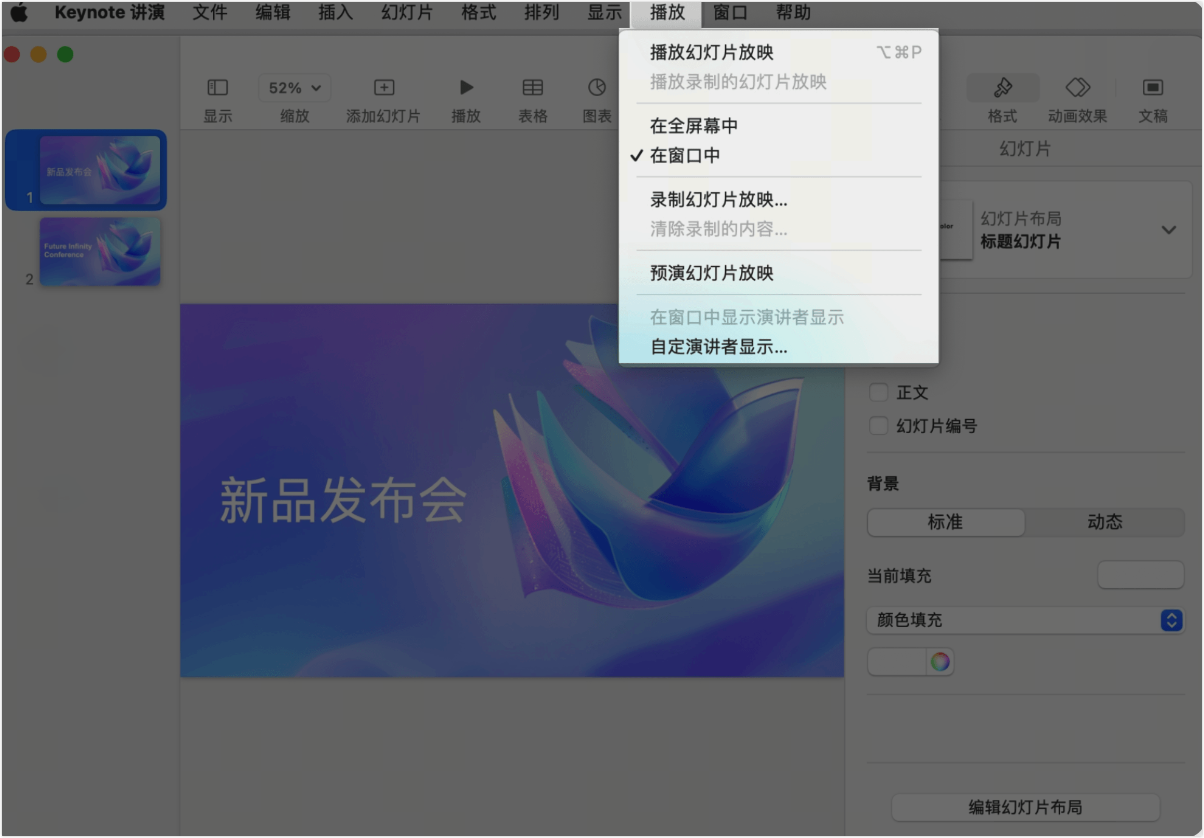Choose 录制幻灯片放映... menu item
Screen dimensions: 1204x838
(779, 200)
